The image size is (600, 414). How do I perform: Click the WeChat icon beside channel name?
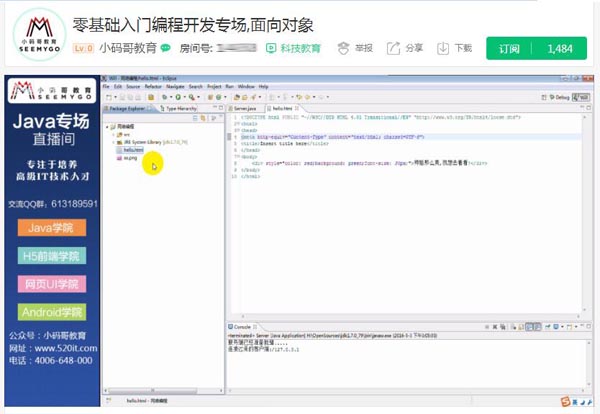click(x=165, y=48)
